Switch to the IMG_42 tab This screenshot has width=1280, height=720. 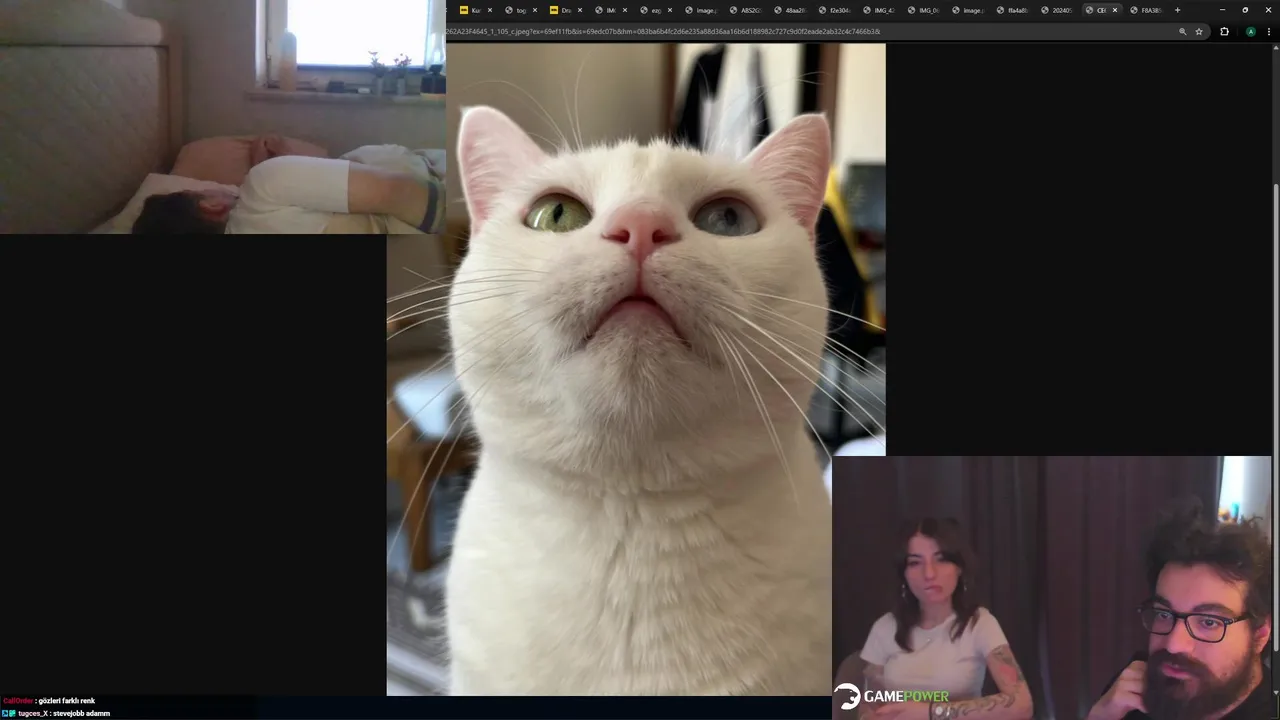pyautogui.click(x=879, y=10)
